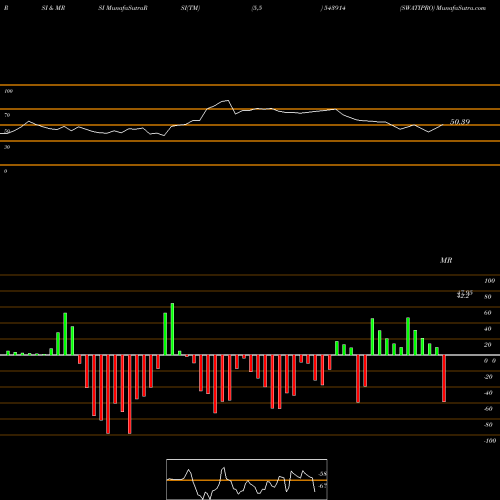Select the MR axis label -100
The height and width of the screenshot is (500, 500).
[489, 441]
